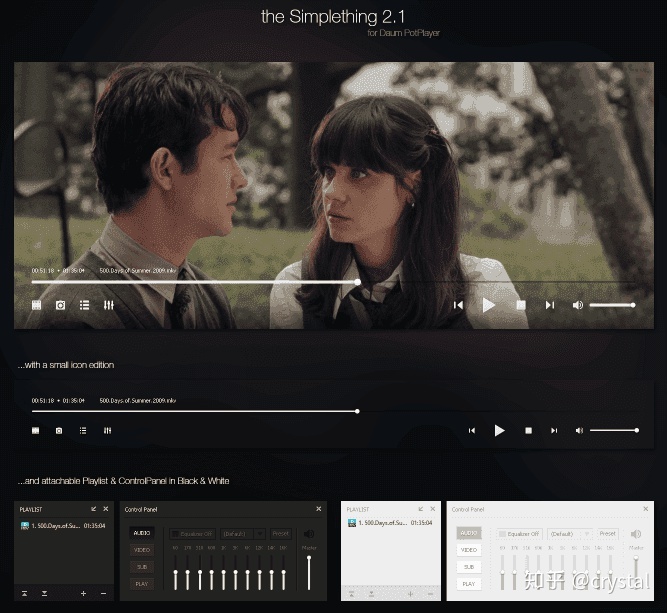Image resolution: width=667 pixels, height=613 pixels.
Task: Close the white Playlist panel
Action: coord(433,509)
